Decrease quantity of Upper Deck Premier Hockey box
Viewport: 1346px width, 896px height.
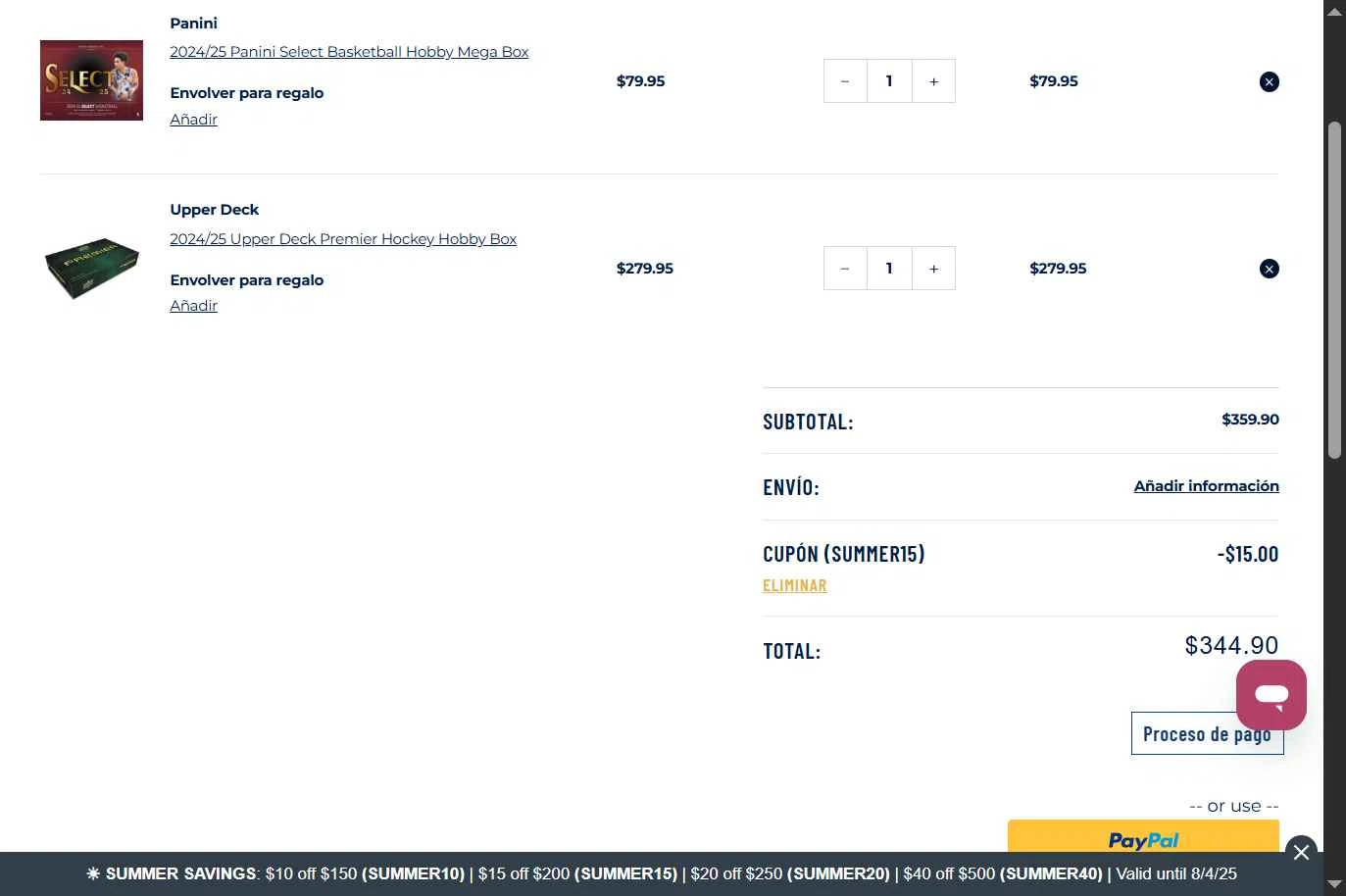(x=845, y=269)
